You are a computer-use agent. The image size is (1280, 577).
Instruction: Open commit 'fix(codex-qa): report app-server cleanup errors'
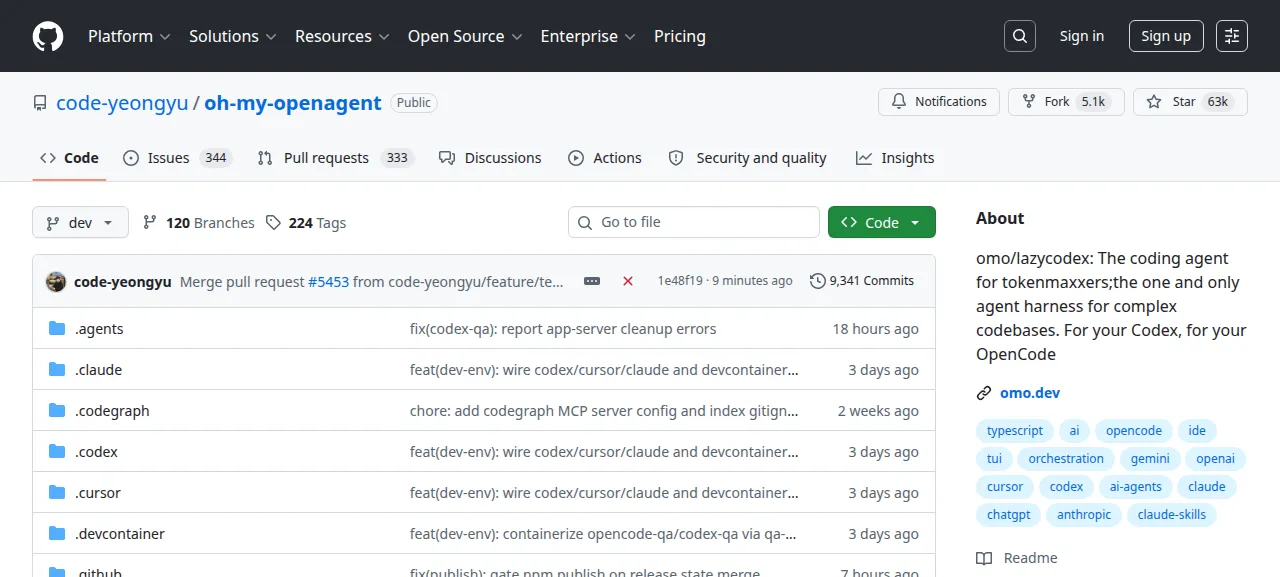(563, 329)
